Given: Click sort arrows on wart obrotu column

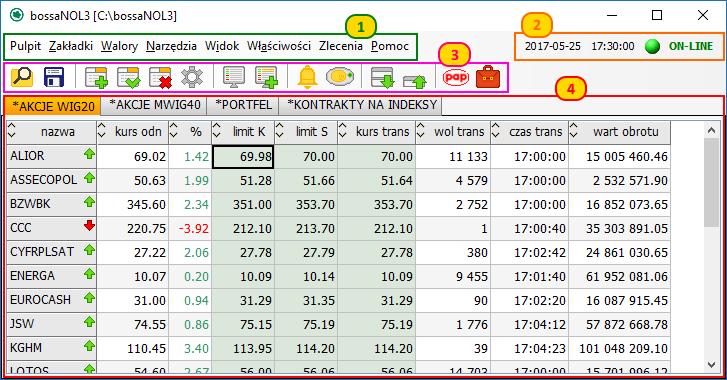Looking at the screenshot, I should tap(574, 132).
